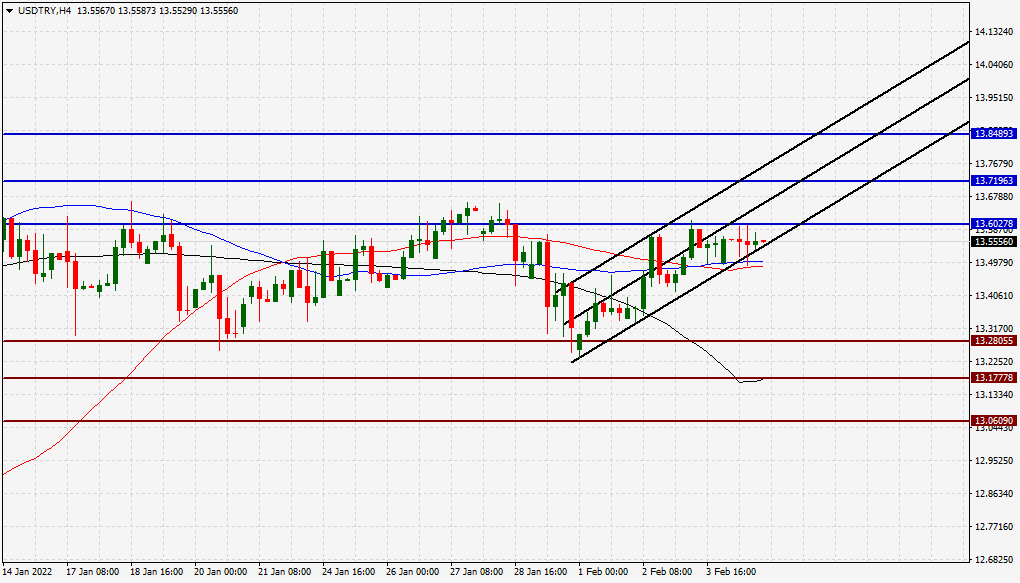Select the 13.28055 red level label

pos(993,341)
